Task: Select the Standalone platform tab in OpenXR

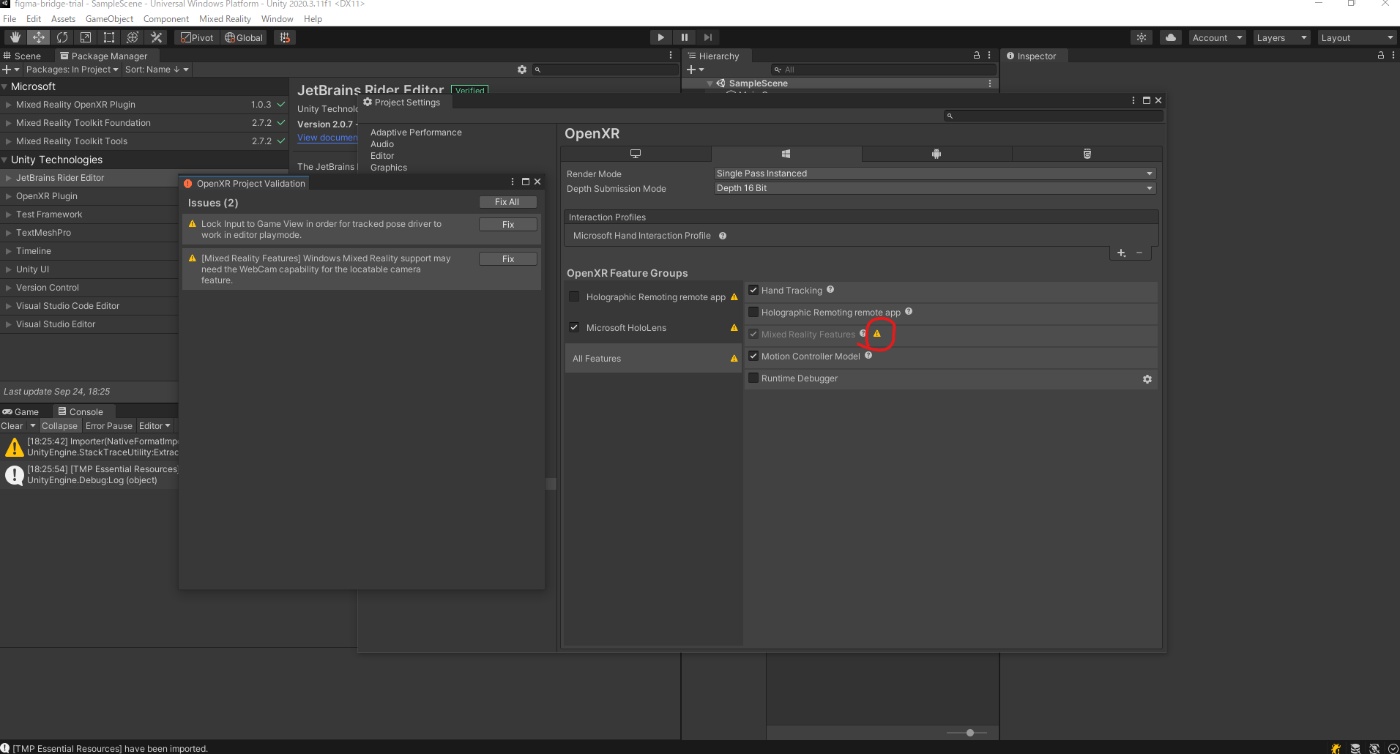Action: click(635, 154)
